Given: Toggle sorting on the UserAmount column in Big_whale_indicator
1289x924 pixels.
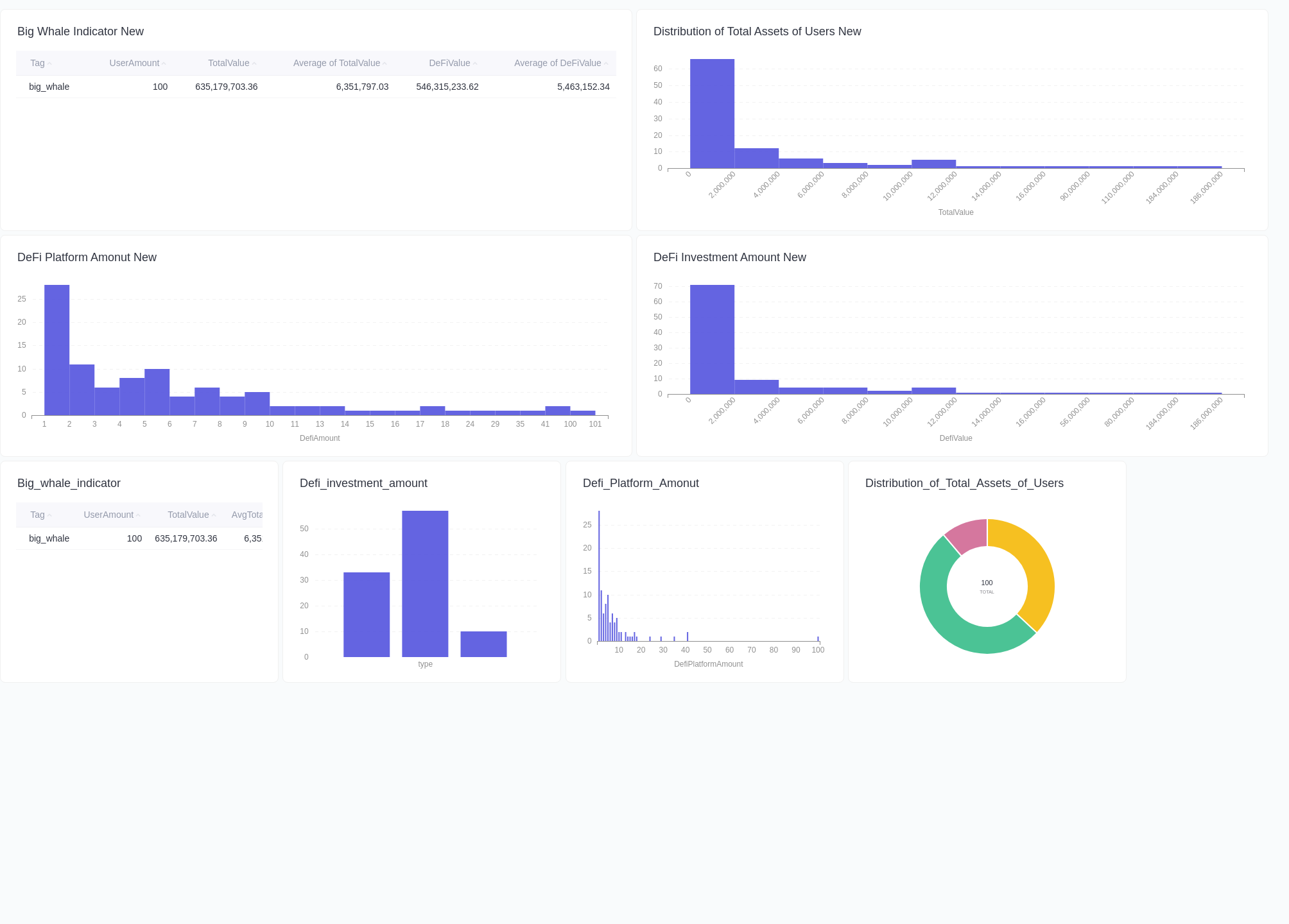Looking at the screenshot, I should point(138,515).
